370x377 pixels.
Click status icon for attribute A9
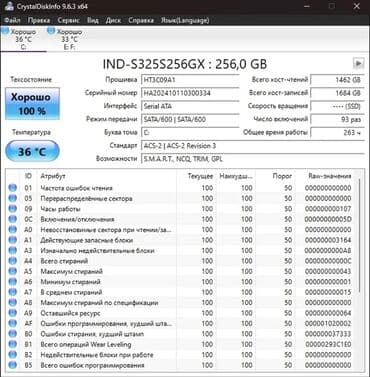pos(13,313)
